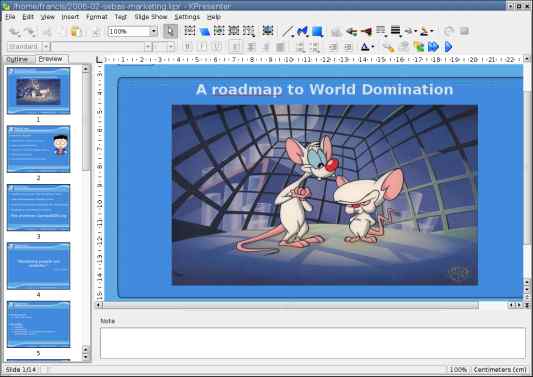Image resolution: width=533 pixels, height=377 pixels.
Task: Open the font name dropdown arrow
Action: pos(148,47)
